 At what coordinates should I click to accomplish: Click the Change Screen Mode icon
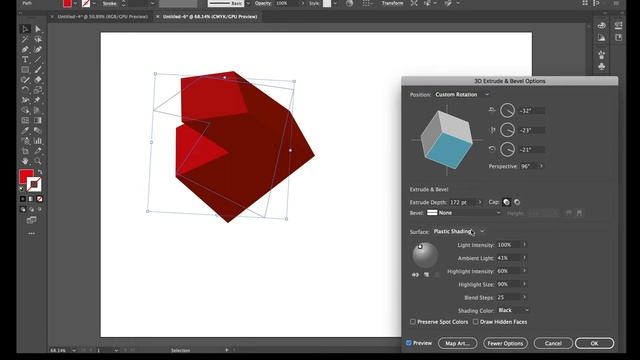click(31, 220)
